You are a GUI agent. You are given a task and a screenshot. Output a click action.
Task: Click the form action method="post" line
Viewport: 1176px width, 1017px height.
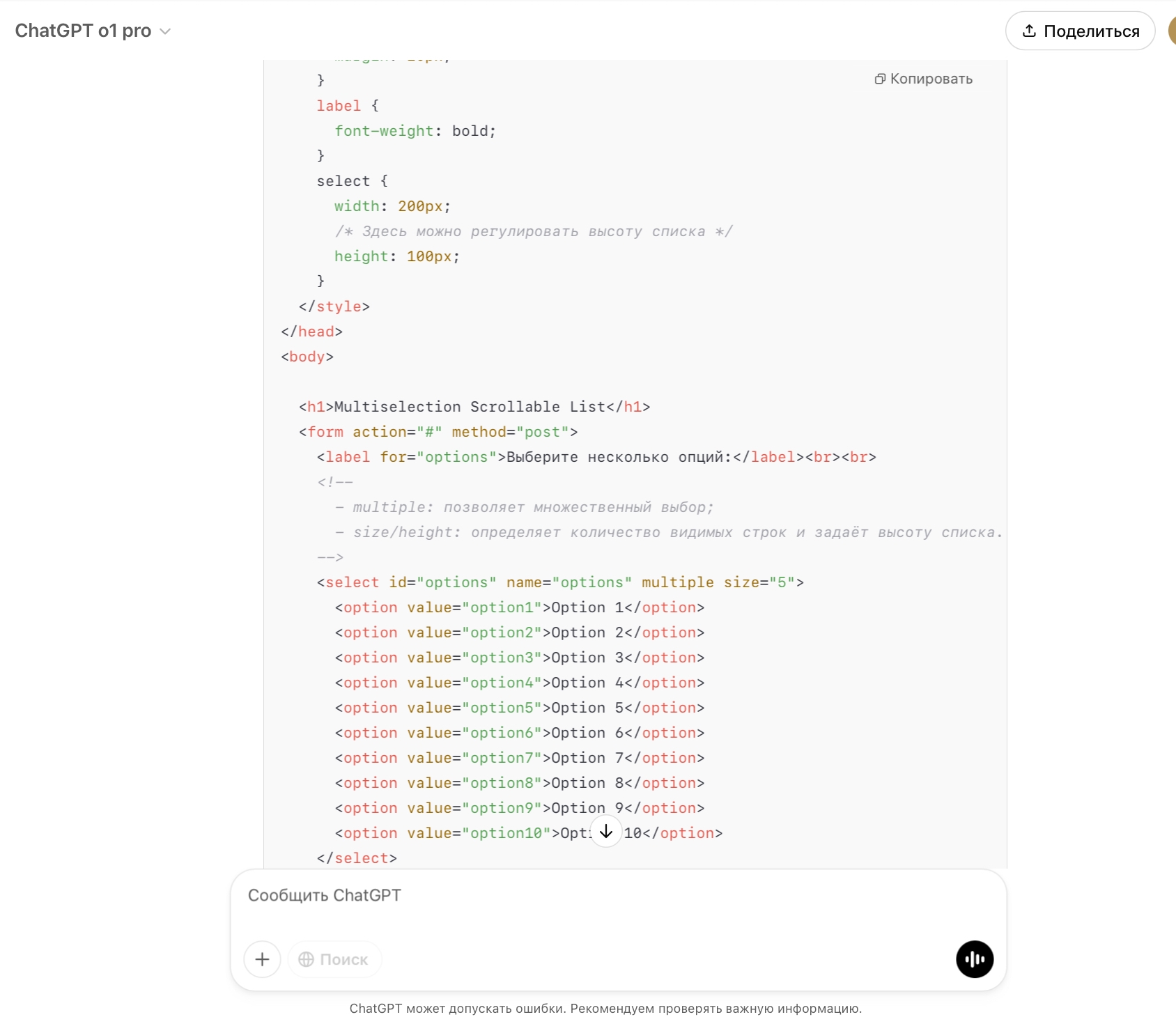coord(438,432)
